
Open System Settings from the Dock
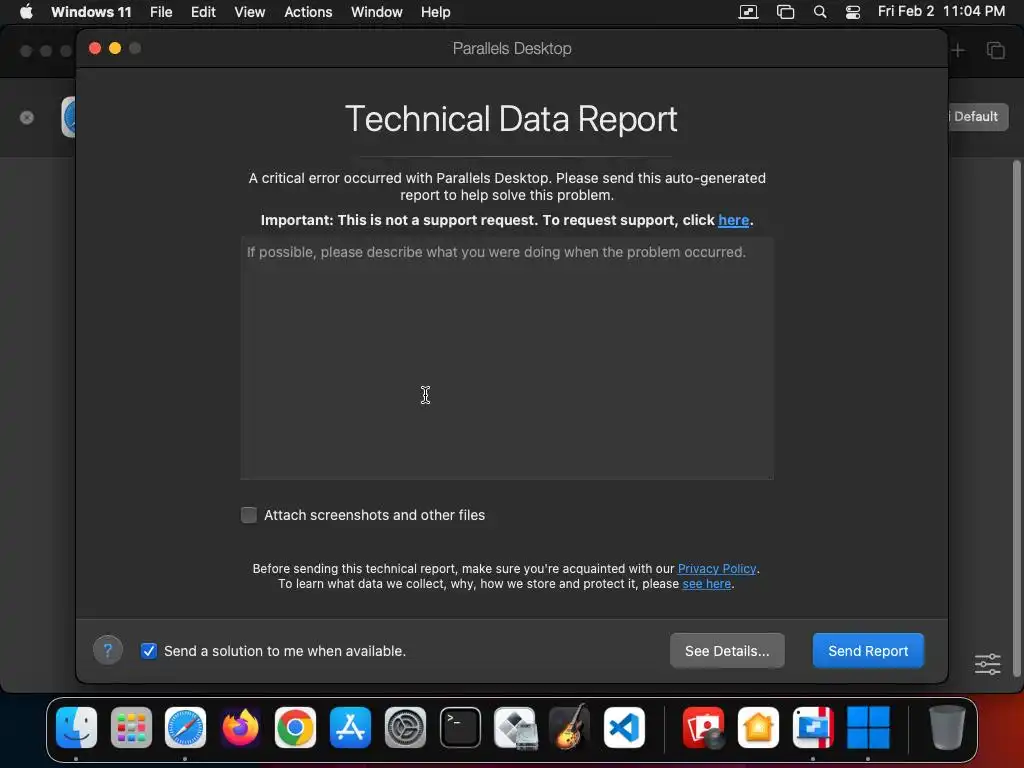point(405,728)
